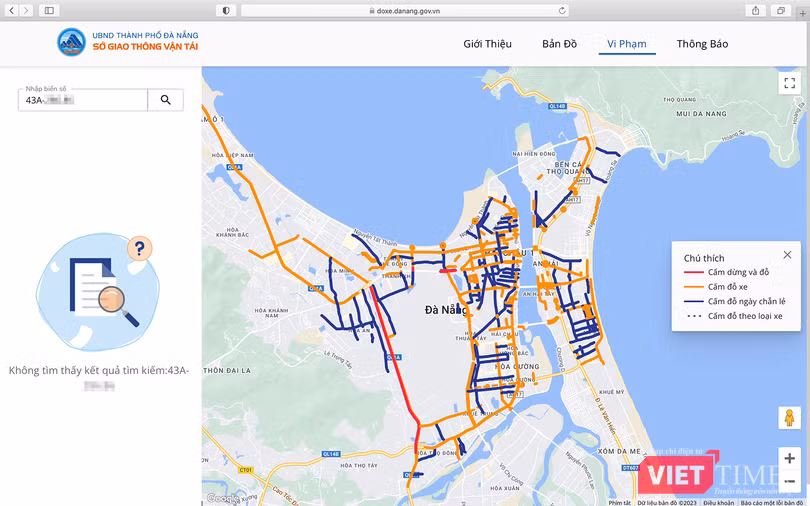Click the Cấm đỗ ngày chẵn lẻ legend entry
The width and height of the screenshot is (810, 506).
pos(735,302)
